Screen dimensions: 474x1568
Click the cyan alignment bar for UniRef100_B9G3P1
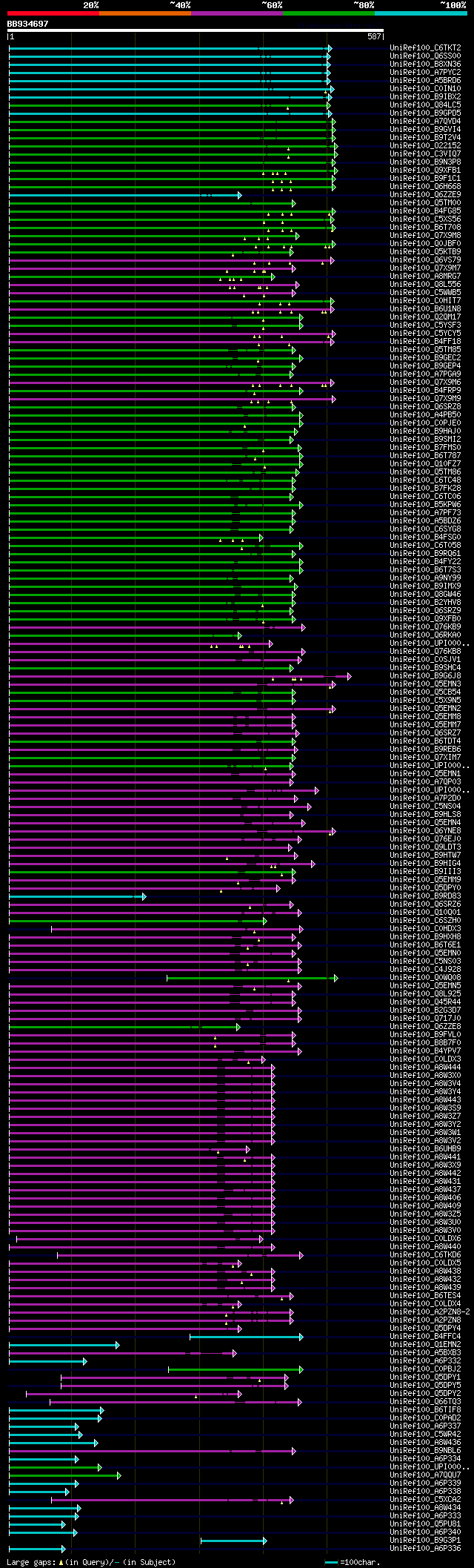(233, 1541)
